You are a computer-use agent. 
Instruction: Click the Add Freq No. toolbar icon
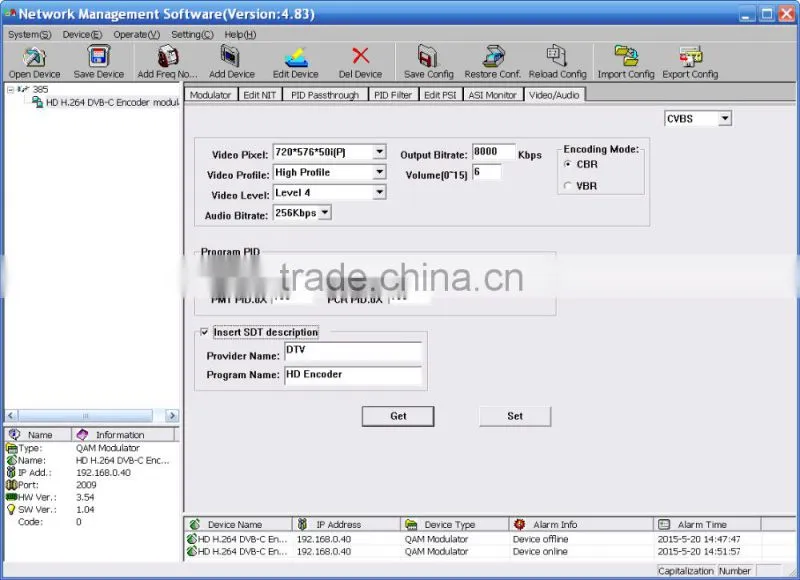167,57
